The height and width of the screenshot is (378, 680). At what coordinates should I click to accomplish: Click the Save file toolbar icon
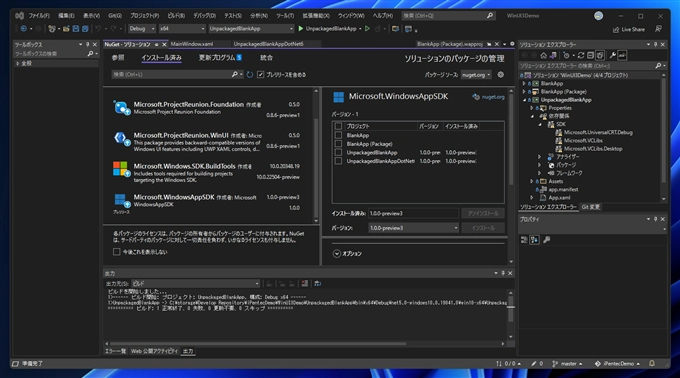[x=76, y=29]
